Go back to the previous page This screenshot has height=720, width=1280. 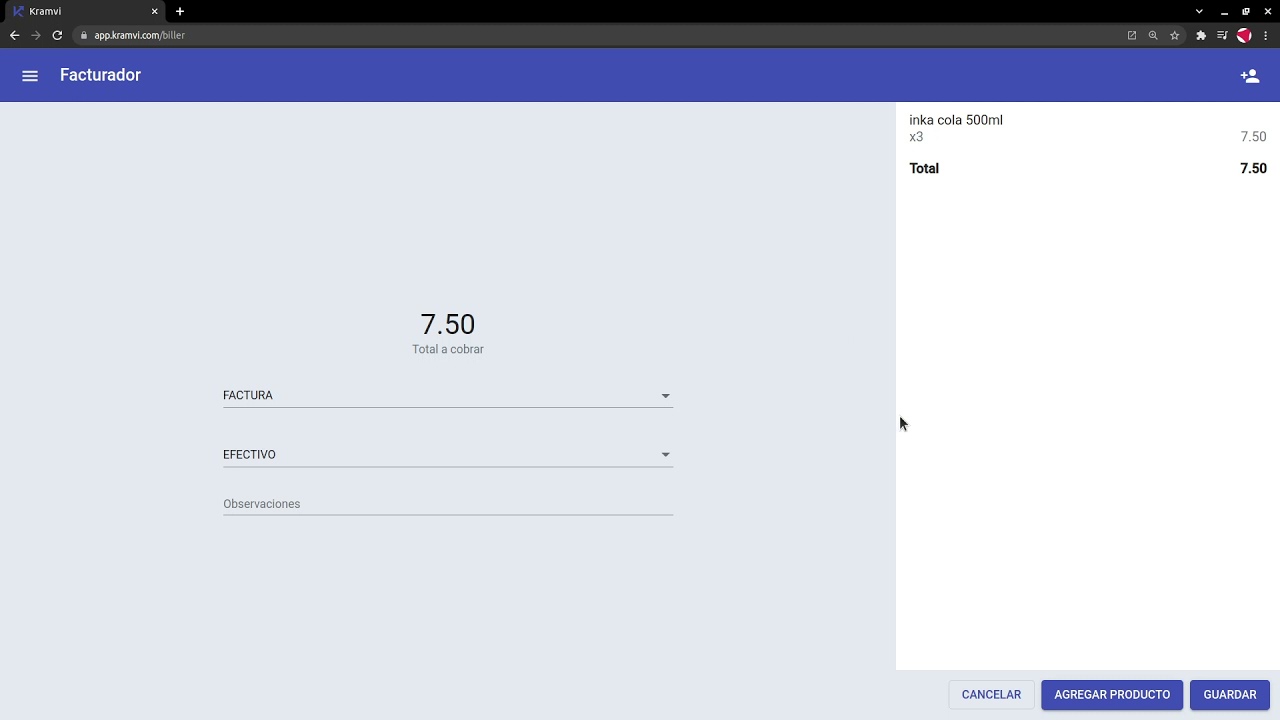coord(14,35)
